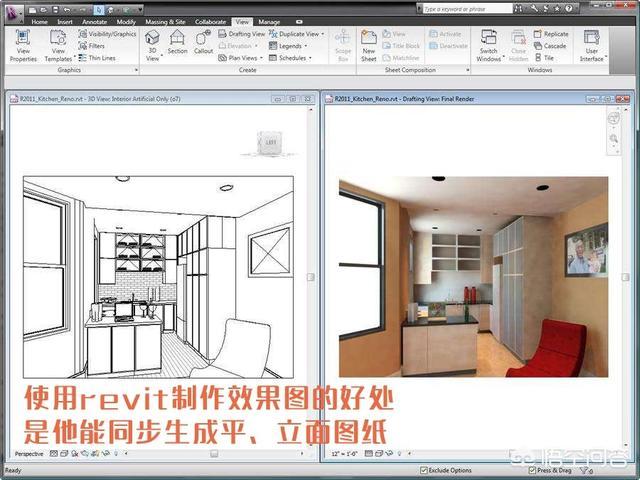Cascade the open windows
This screenshot has height=480, width=640.
tap(550, 46)
